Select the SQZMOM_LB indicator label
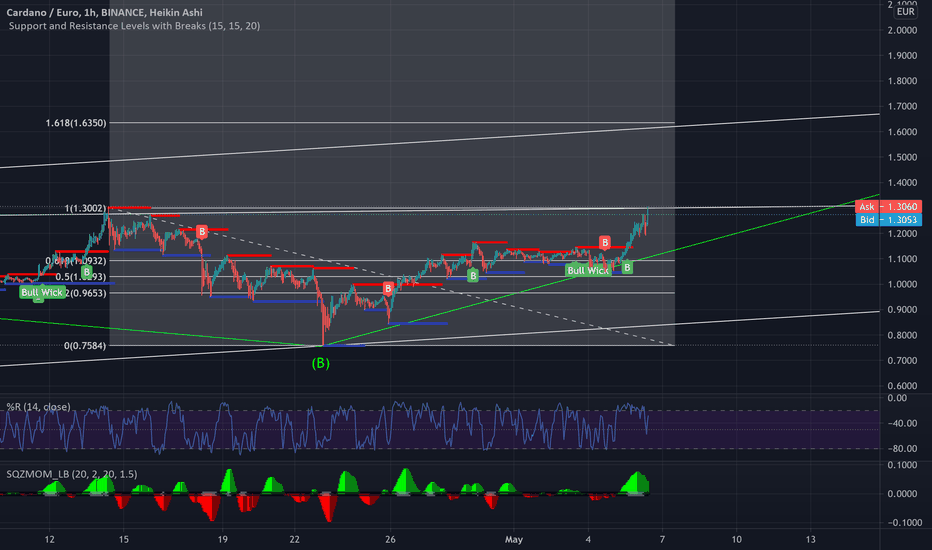Viewport: 932px width, 550px height. pyautogui.click(x=71, y=474)
